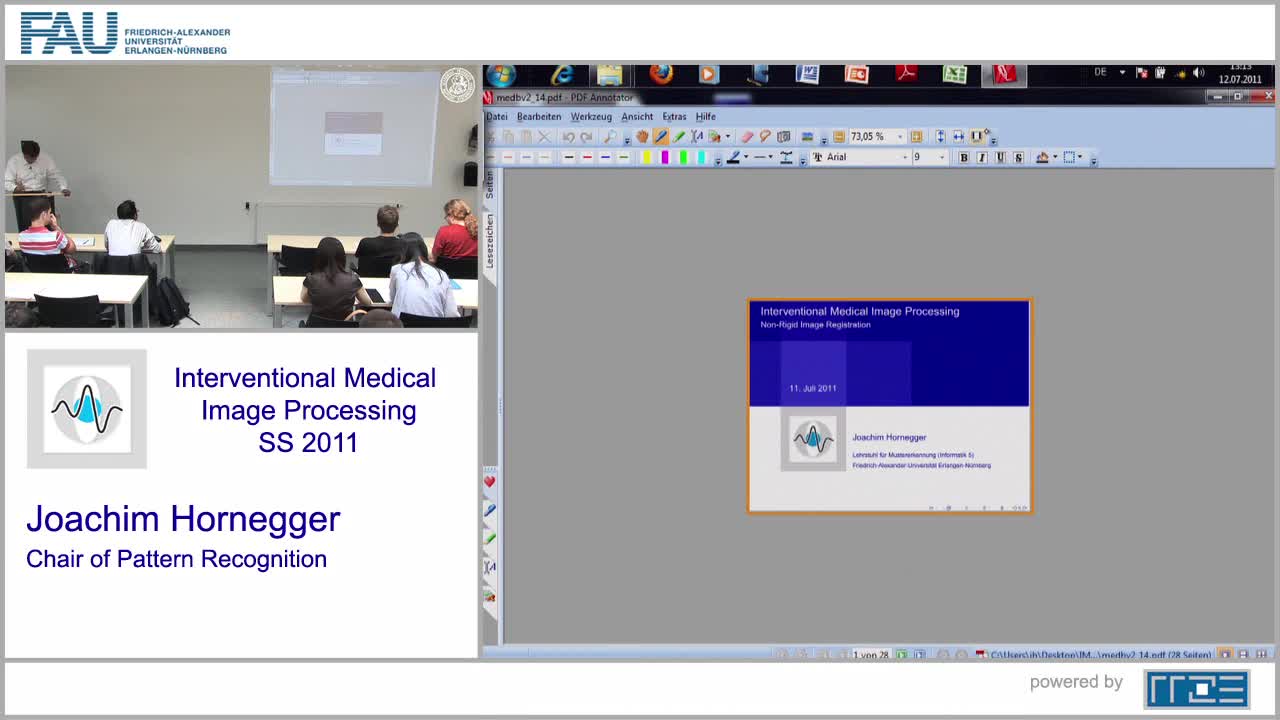
Task: Launch Firefox from the taskbar
Action: 661,74
